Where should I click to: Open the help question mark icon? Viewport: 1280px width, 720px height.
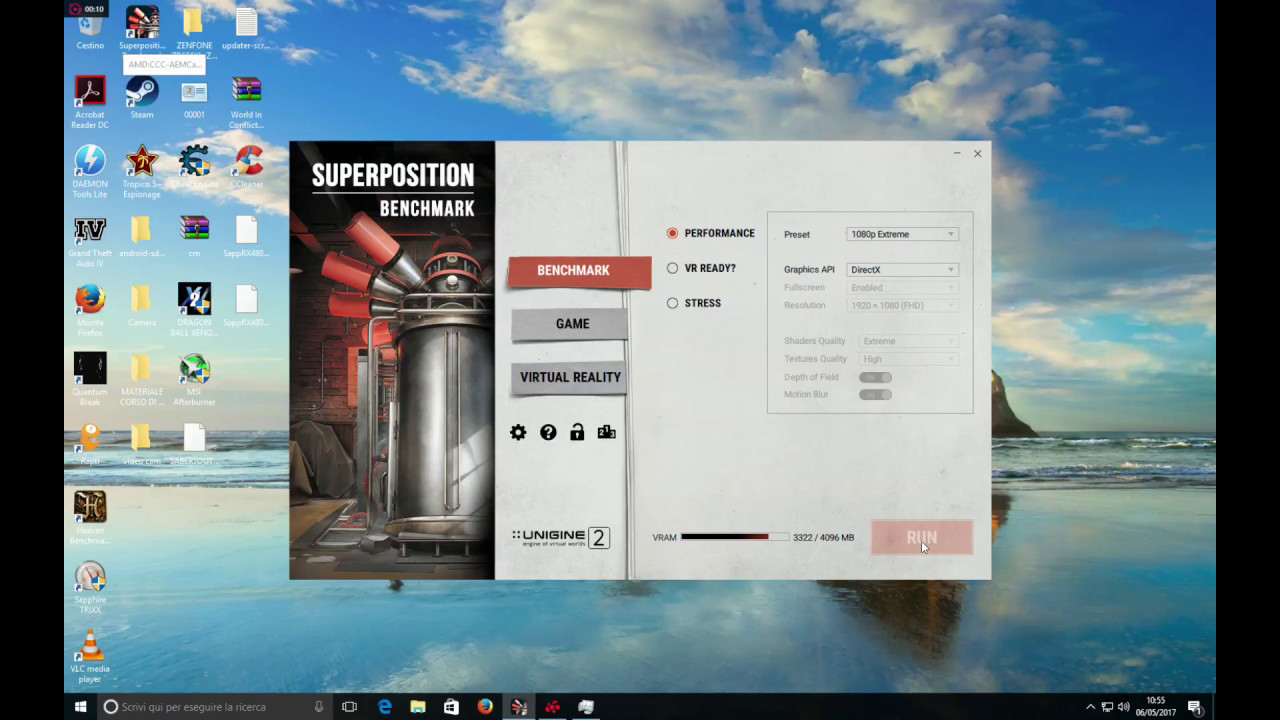click(548, 432)
